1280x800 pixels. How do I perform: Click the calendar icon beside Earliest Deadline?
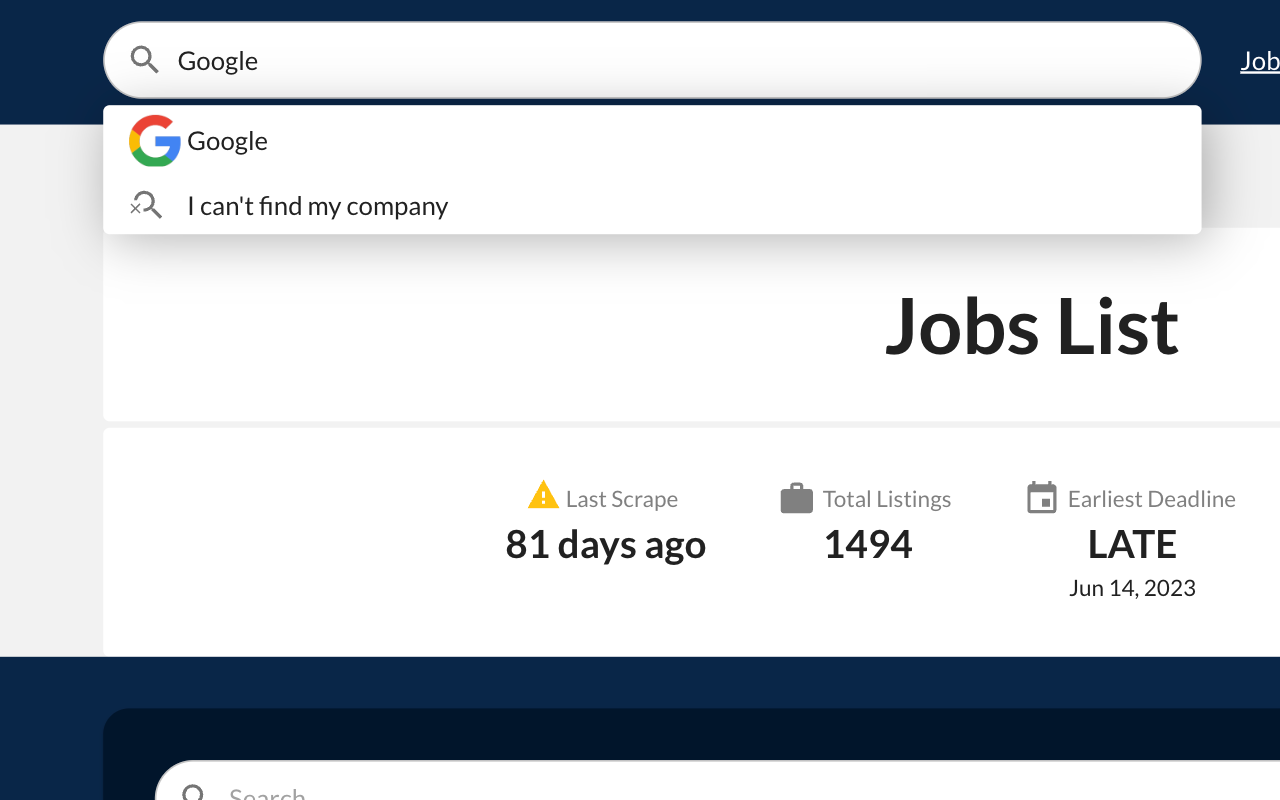(1042, 498)
